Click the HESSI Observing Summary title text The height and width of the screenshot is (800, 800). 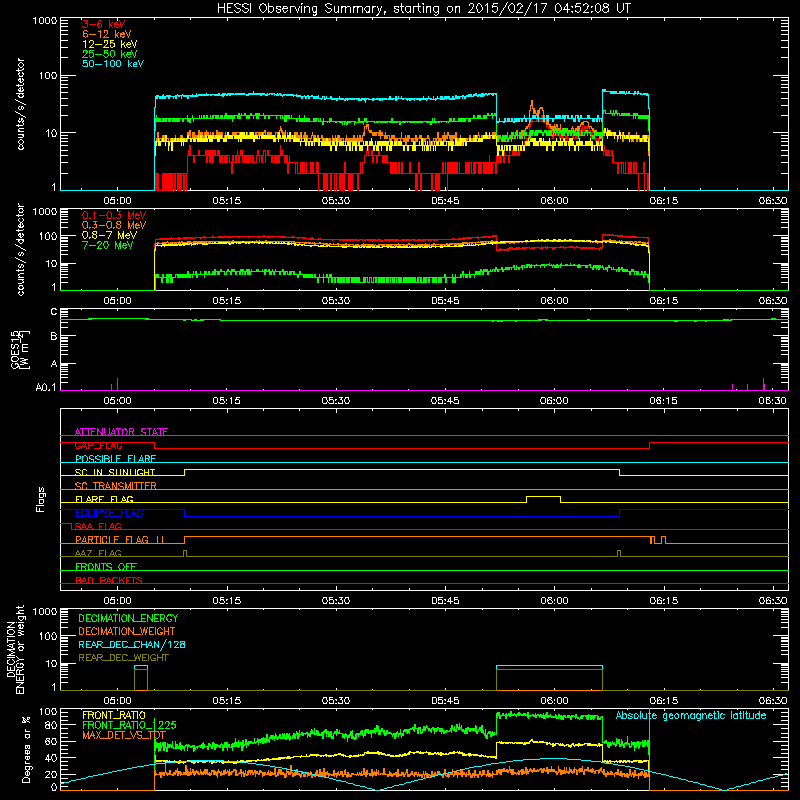[423, 9]
